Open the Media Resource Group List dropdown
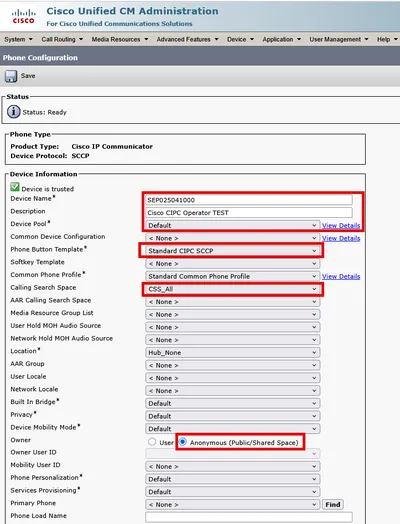 pos(233,314)
